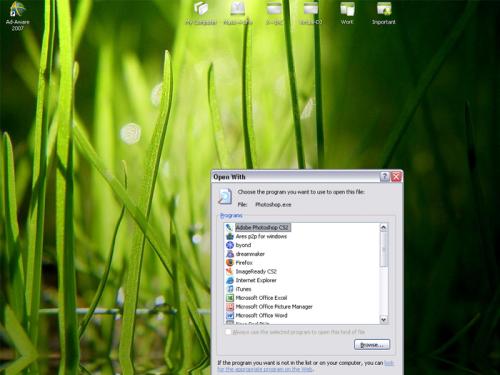The width and height of the screenshot is (500, 375).
Task: Select "Microsoft Office Word" entry
Action: [261, 315]
